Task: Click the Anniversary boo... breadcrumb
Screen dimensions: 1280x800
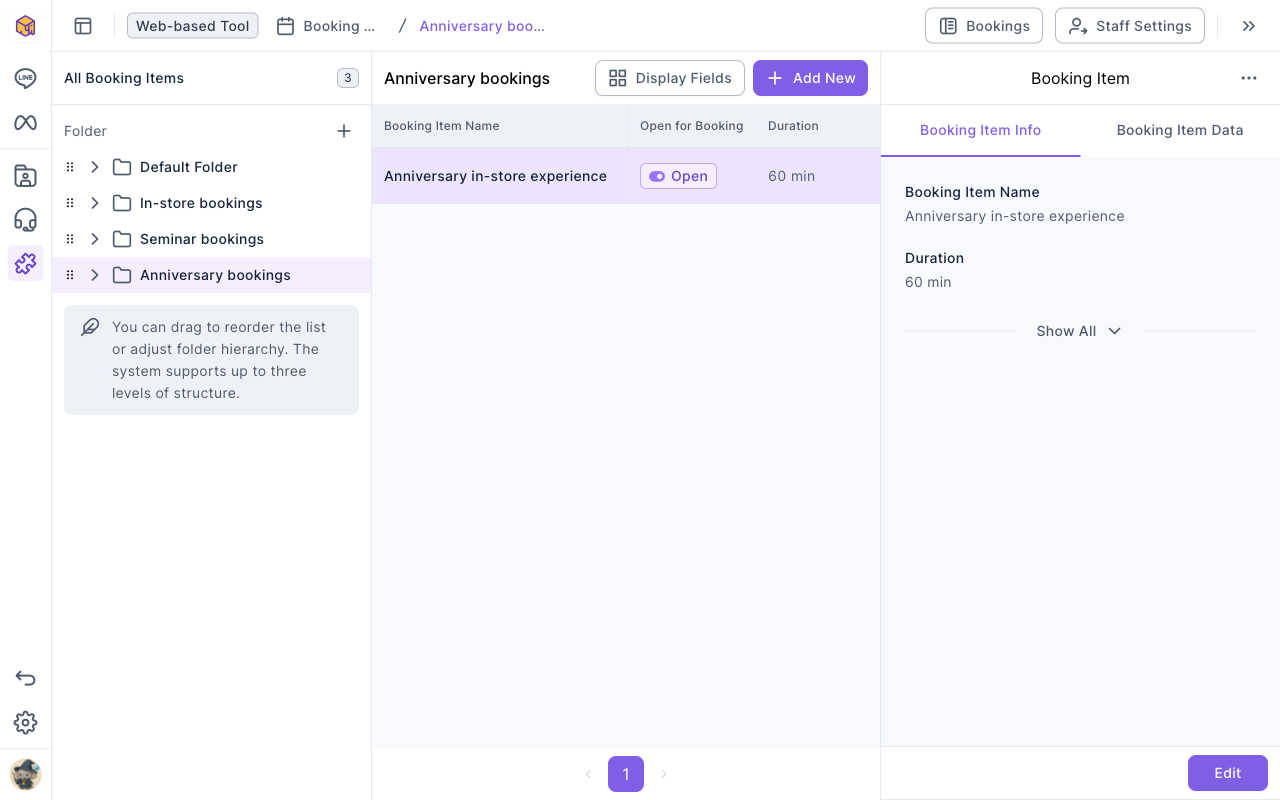Action: click(482, 26)
